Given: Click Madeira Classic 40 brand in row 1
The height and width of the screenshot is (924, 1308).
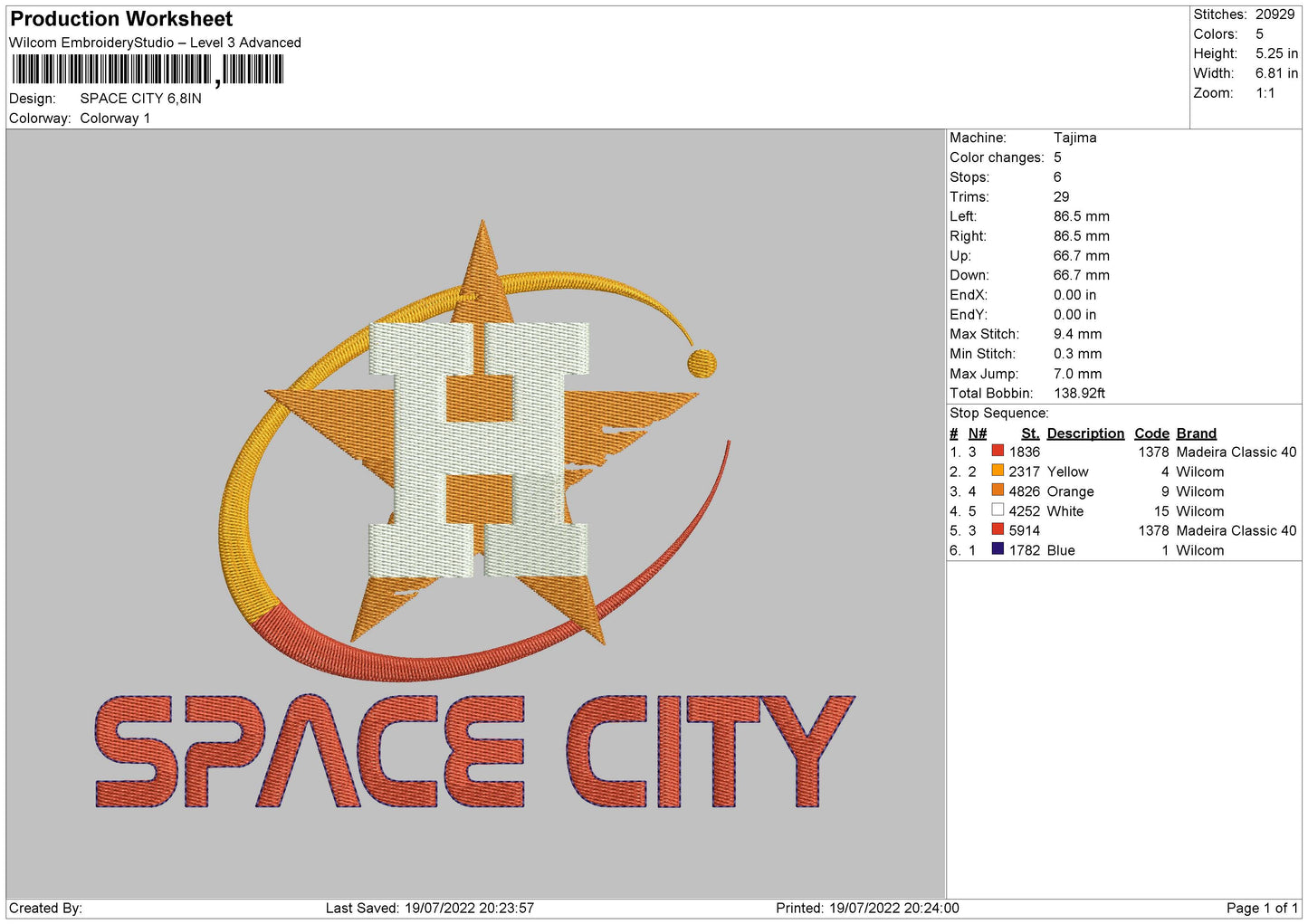Looking at the screenshot, I should [x=1236, y=452].
